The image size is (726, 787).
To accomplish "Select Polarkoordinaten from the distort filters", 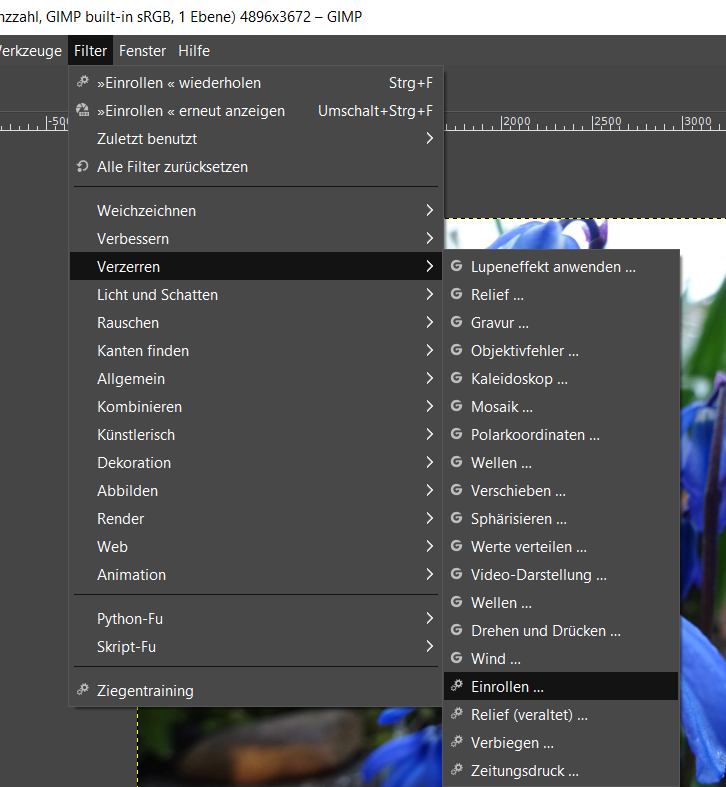I will [x=535, y=435].
